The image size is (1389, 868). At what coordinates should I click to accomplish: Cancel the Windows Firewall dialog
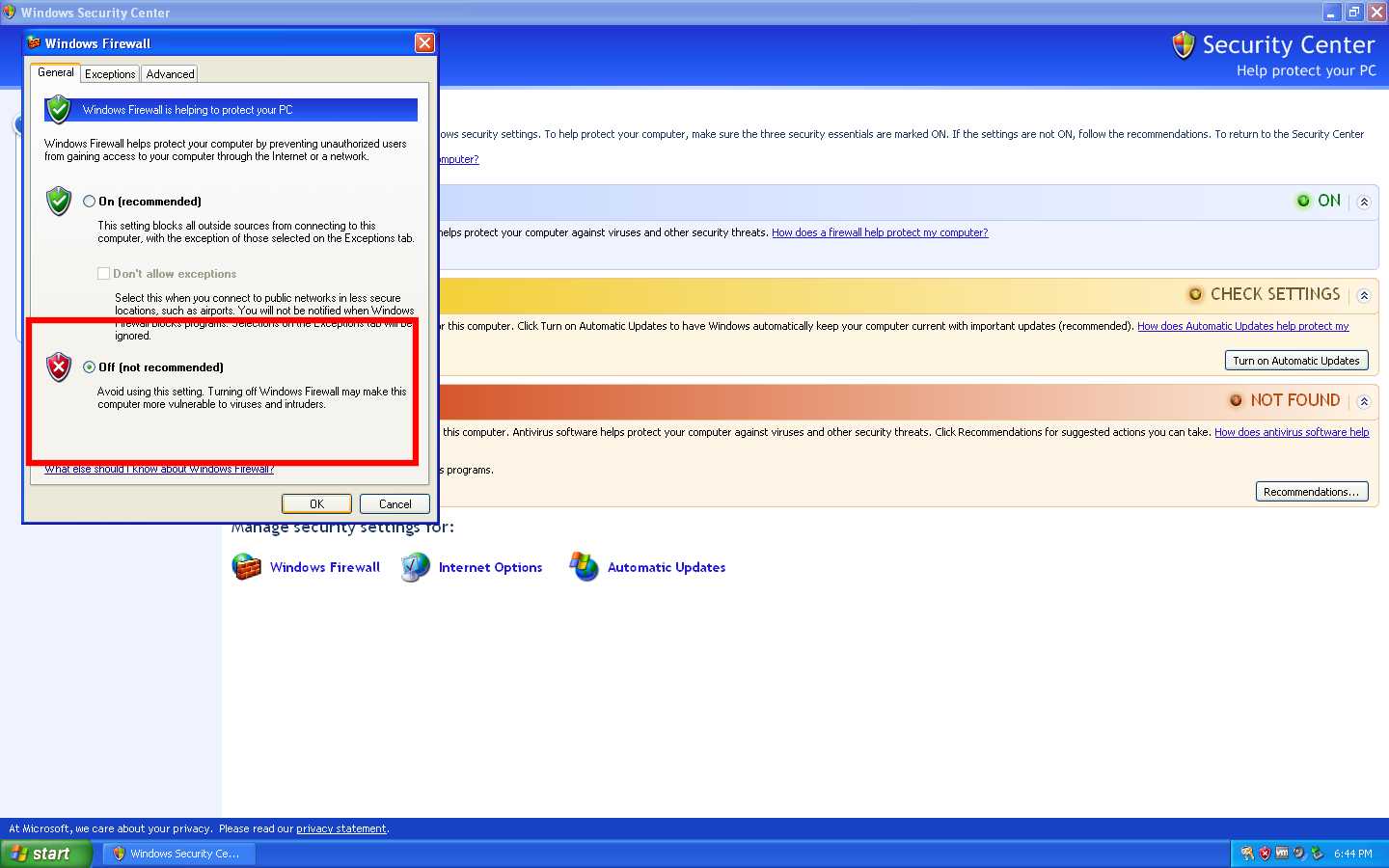(395, 504)
